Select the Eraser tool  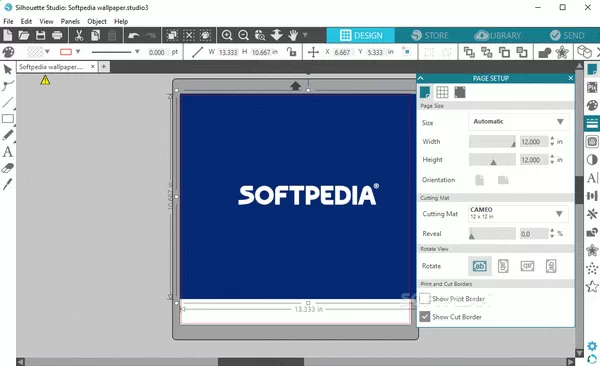(8, 168)
